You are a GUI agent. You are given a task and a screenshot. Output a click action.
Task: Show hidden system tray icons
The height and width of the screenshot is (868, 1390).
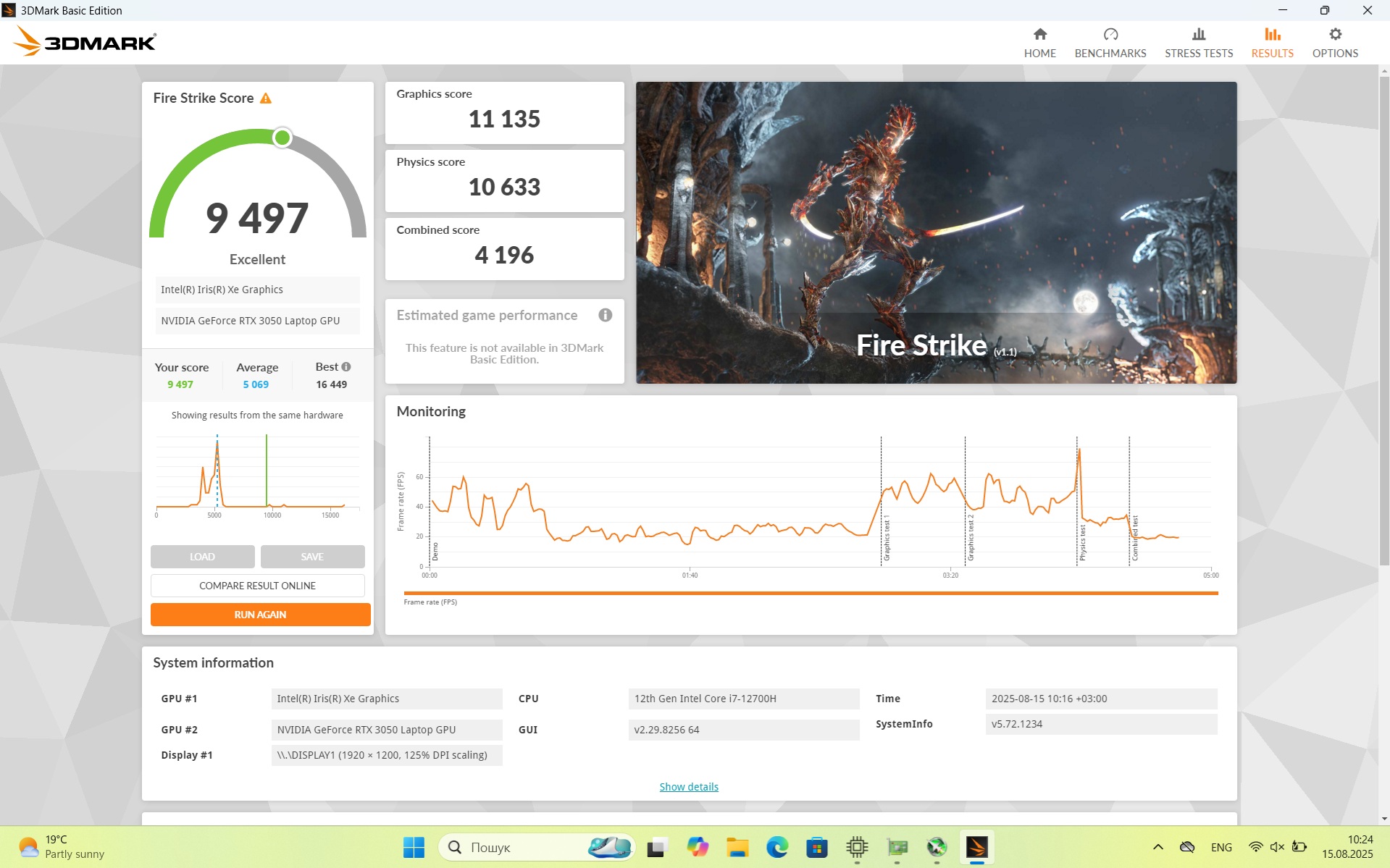pos(1157,847)
